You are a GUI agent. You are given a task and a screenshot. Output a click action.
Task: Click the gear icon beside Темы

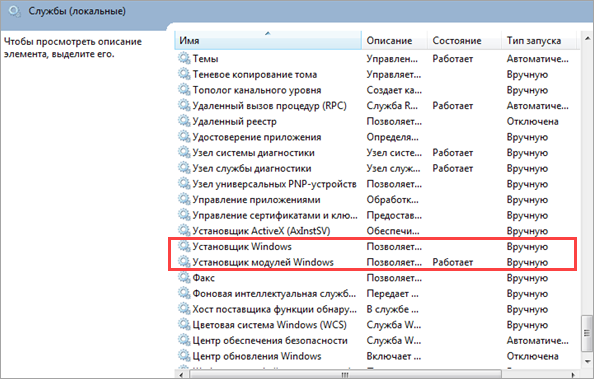click(x=184, y=58)
